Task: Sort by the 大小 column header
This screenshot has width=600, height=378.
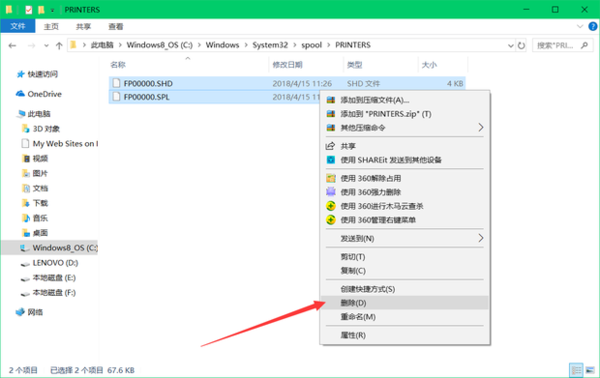Action: [x=443, y=65]
